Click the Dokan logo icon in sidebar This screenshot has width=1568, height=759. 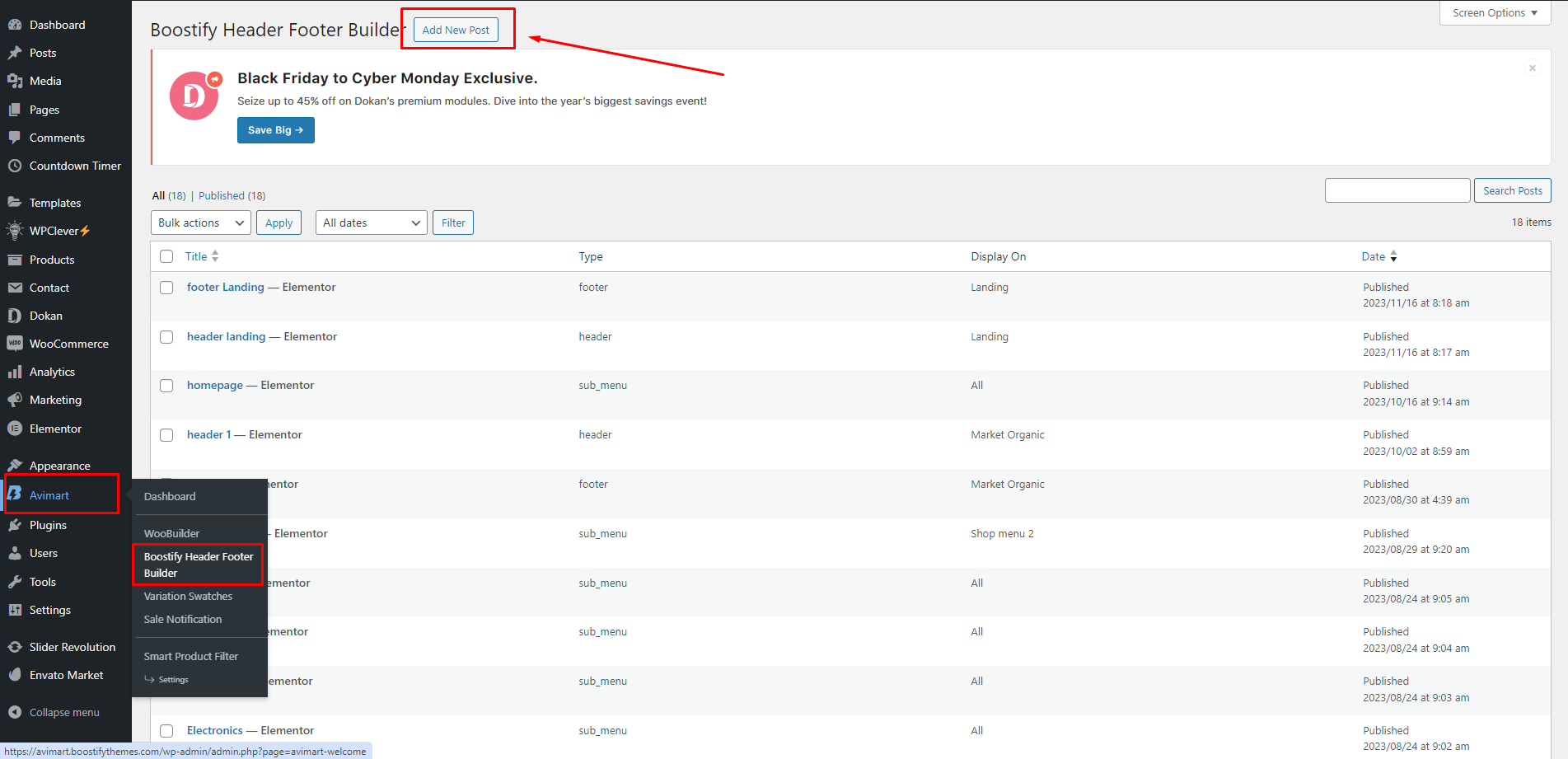[x=15, y=316]
